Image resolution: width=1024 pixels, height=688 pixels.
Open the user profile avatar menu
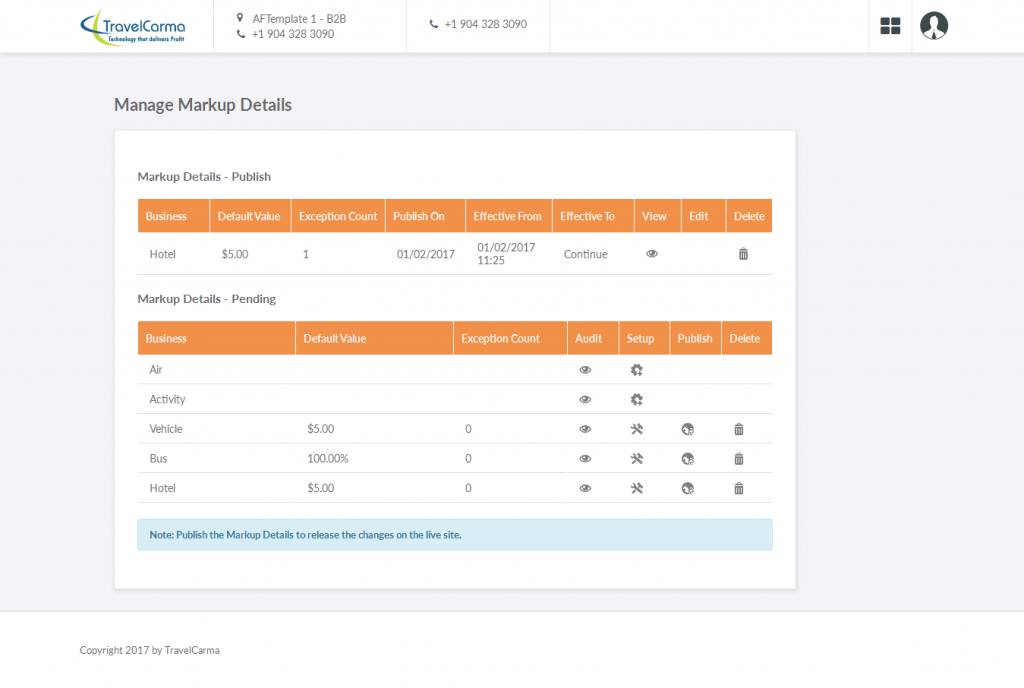point(933,26)
